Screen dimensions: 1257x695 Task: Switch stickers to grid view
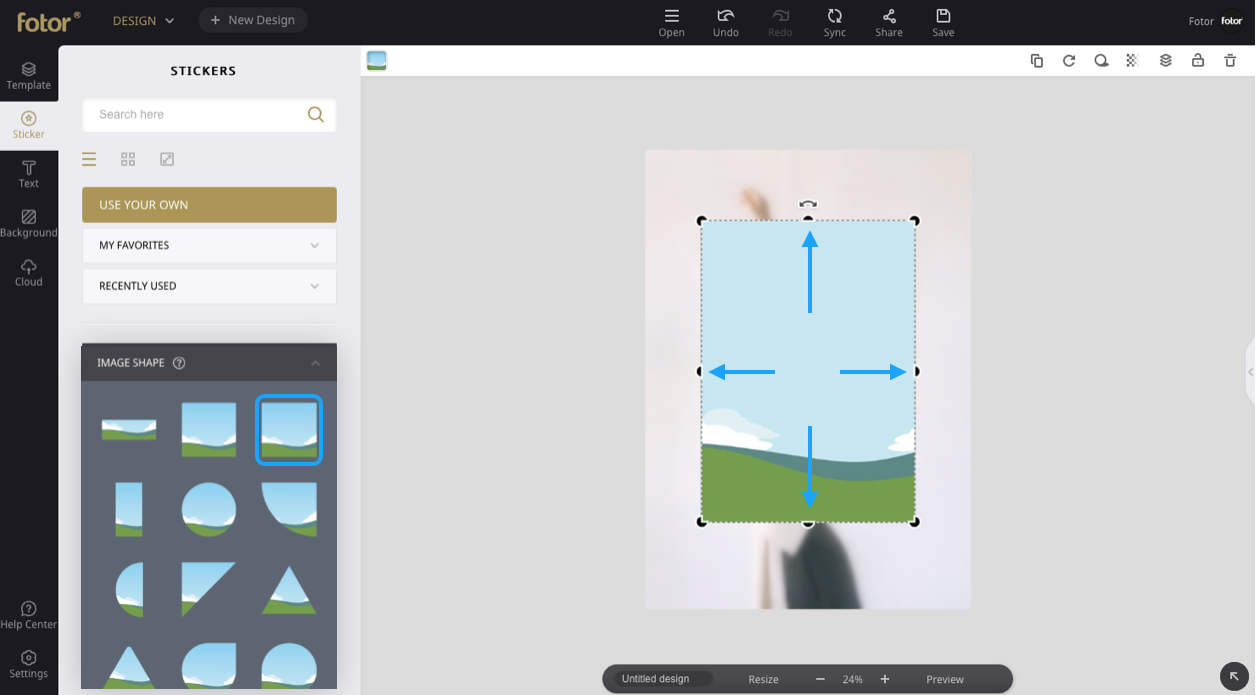128,159
